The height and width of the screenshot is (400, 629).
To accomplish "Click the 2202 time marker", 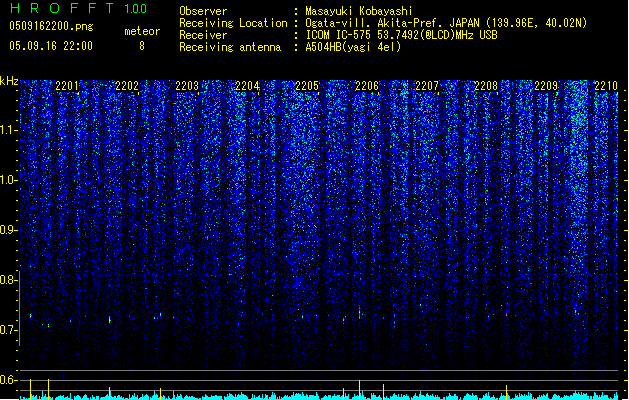I will point(127,86).
